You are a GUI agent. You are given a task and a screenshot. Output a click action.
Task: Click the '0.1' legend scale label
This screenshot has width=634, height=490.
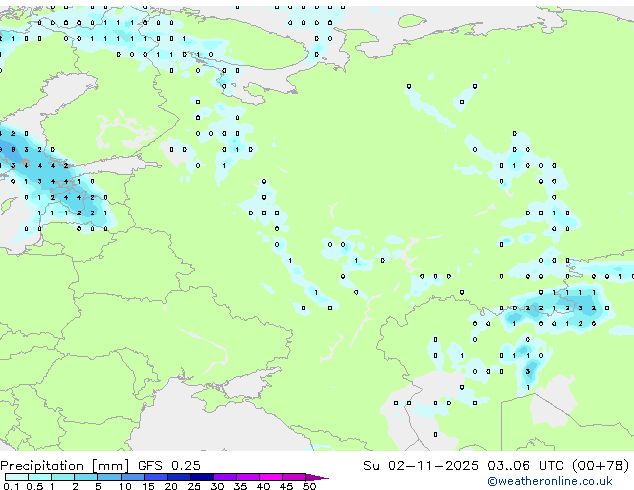pyautogui.click(x=11, y=486)
